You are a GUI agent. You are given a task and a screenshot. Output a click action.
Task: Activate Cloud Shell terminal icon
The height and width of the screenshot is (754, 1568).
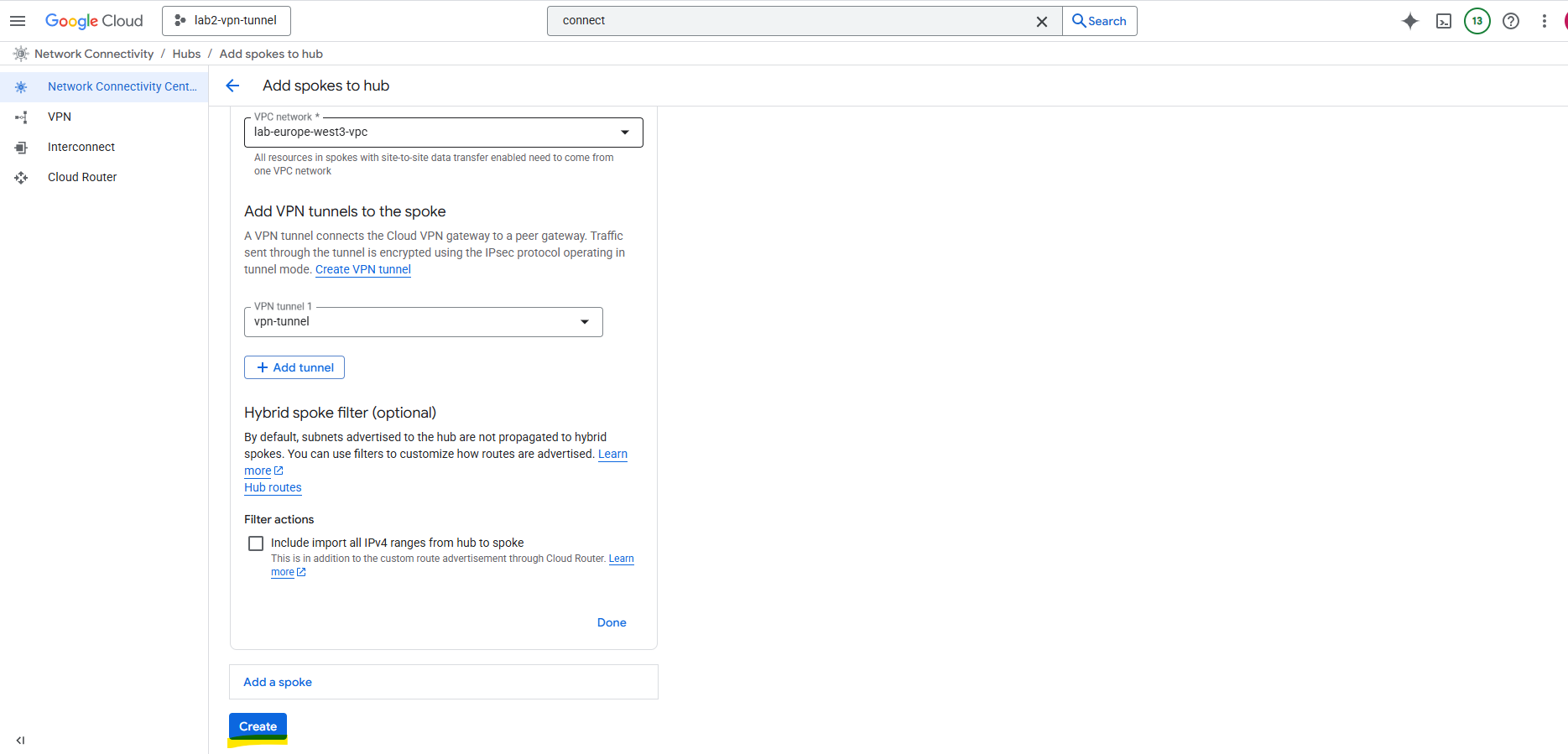pyautogui.click(x=1444, y=21)
